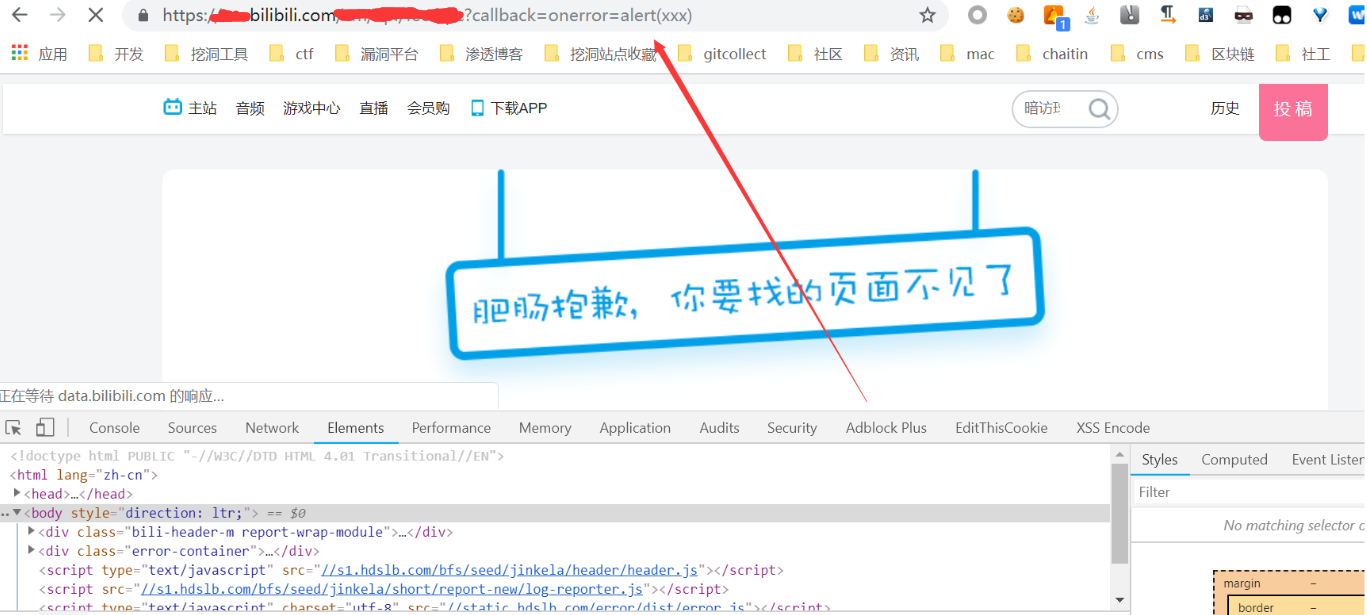Open the cms bookmark folder
The image size is (1367, 615).
click(1137, 54)
